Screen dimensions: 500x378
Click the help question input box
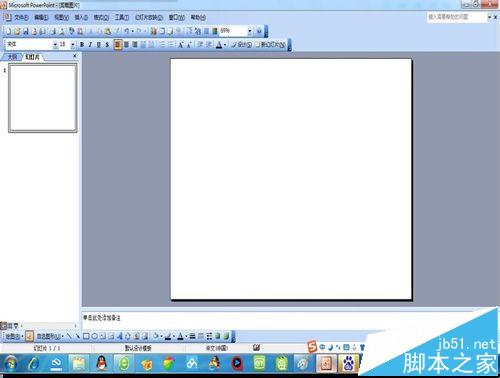point(456,17)
